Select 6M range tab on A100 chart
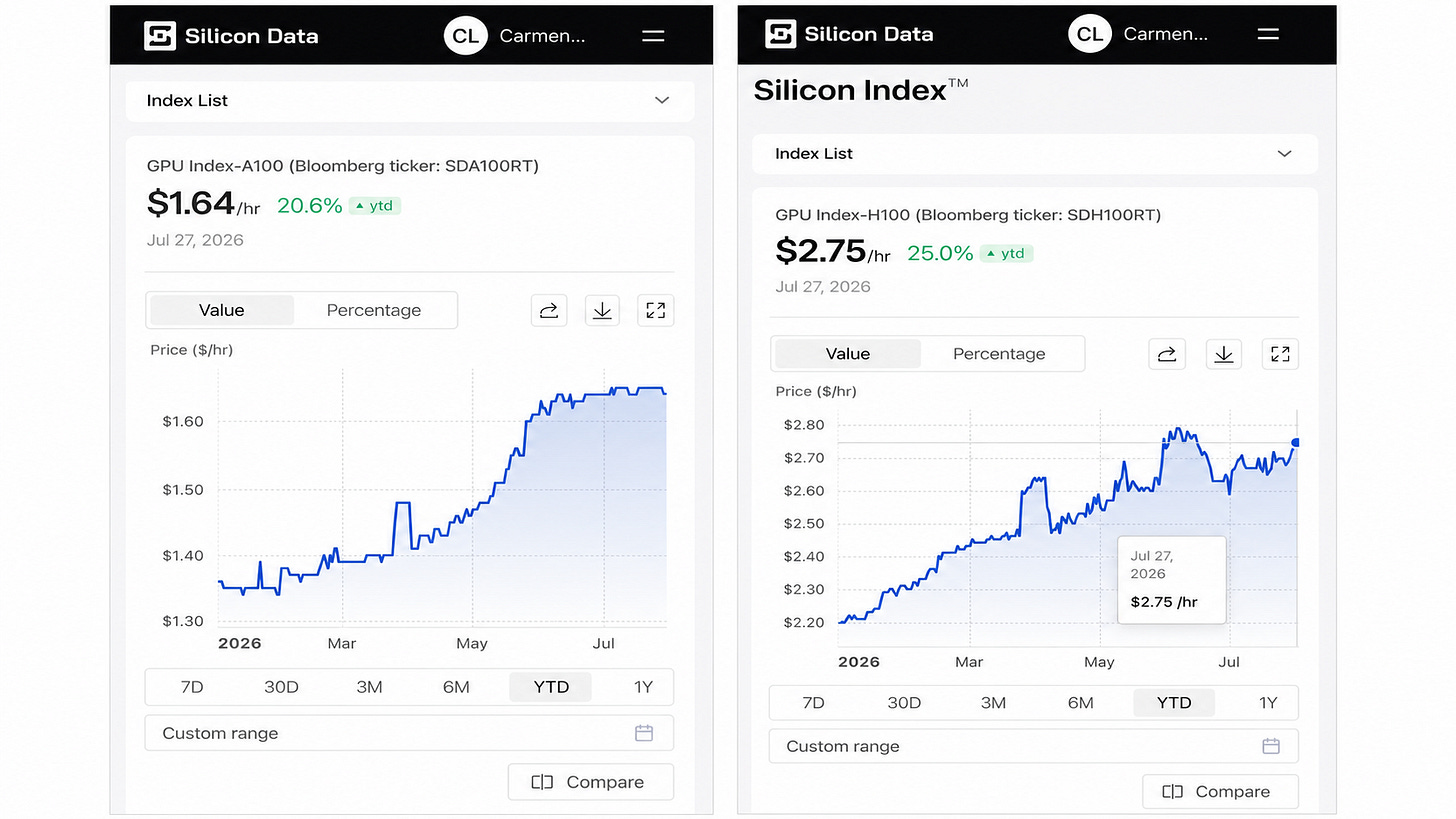1456x819 pixels. coord(456,686)
